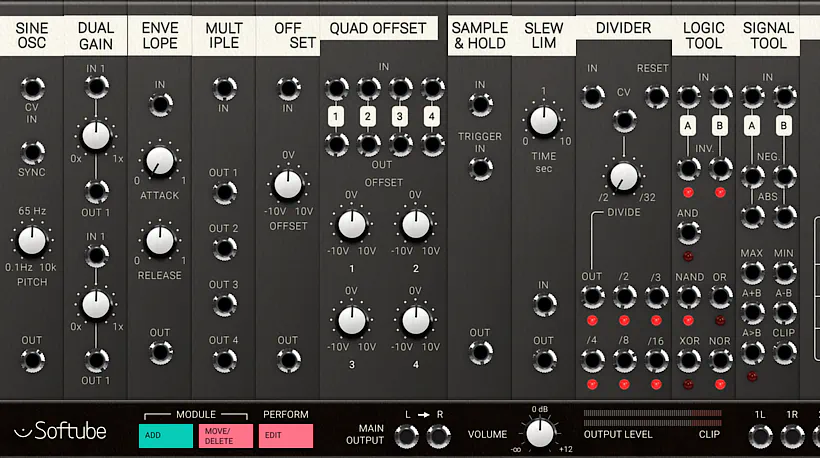The width and height of the screenshot is (820, 458).
Task: Click the Signal Tool A+B jack
Action: click(x=752, y=313)
